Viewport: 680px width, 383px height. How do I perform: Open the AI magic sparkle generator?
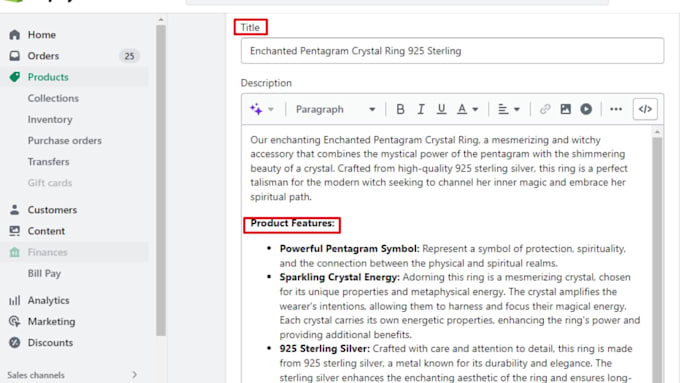click(256, 109)
